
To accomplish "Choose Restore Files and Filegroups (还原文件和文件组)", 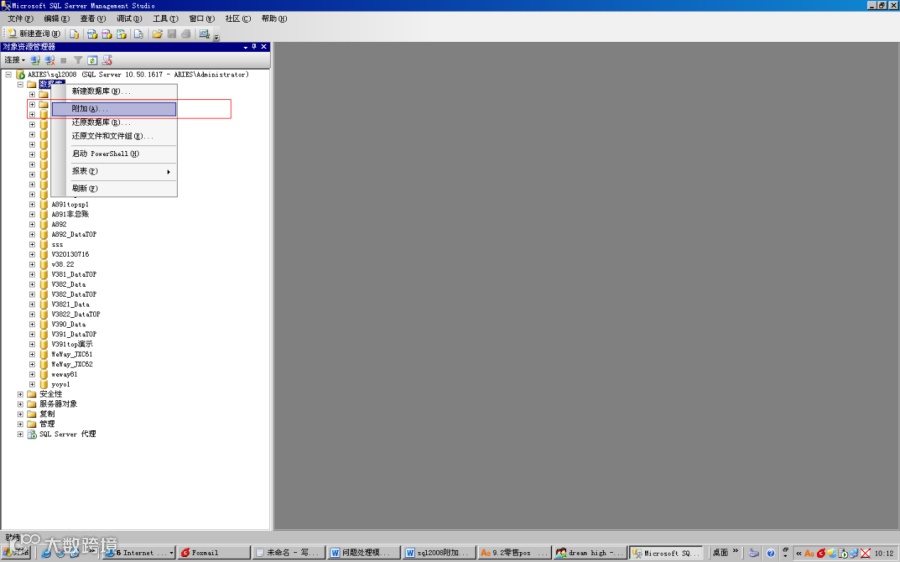I will click(114, 136).
